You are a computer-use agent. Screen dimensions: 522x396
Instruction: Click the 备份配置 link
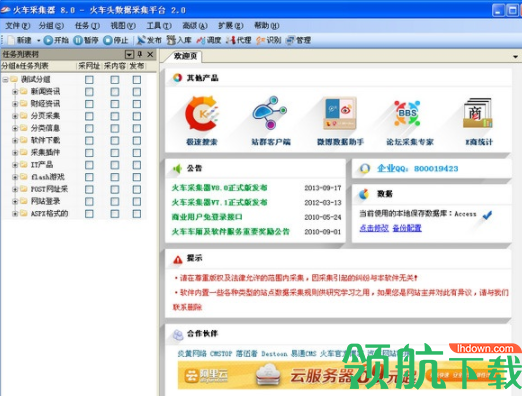[407, 228]
